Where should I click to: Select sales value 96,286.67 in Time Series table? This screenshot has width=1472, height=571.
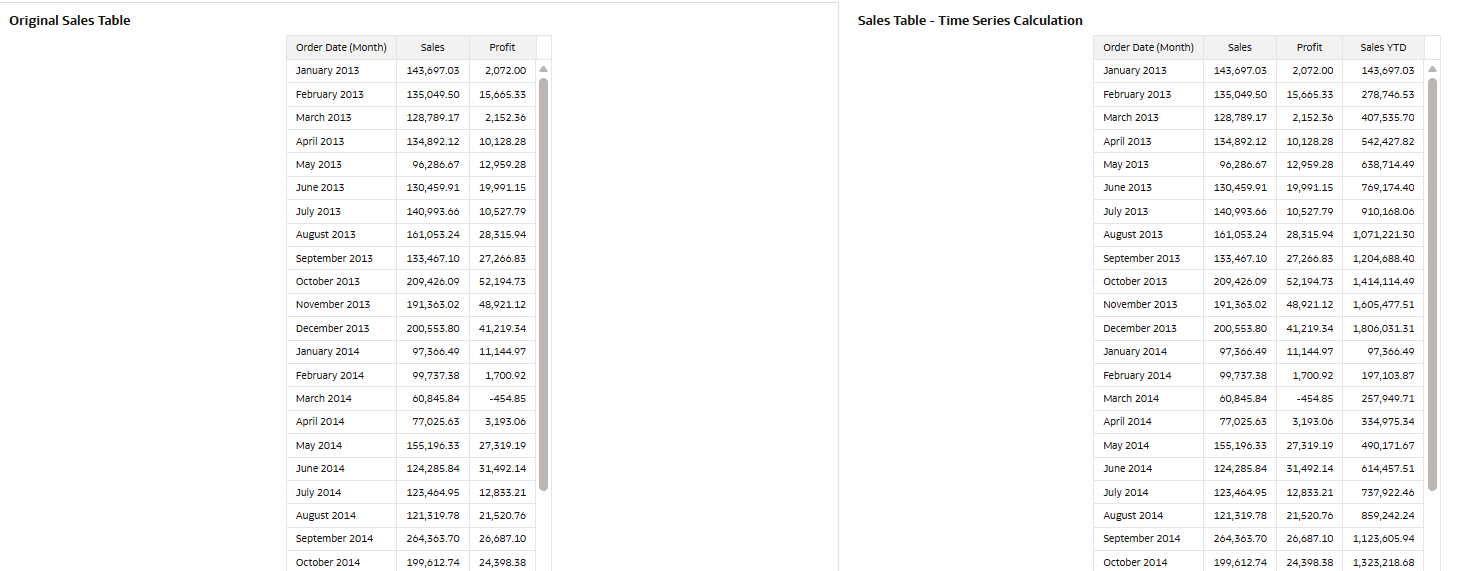(x=1243, y=164)
